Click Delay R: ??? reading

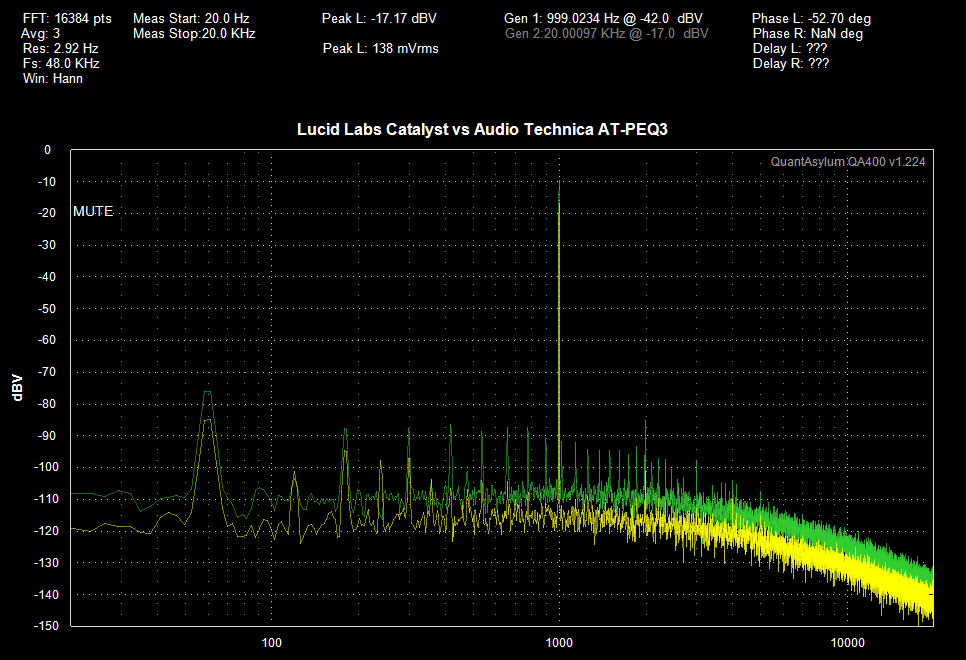[791, 63]
